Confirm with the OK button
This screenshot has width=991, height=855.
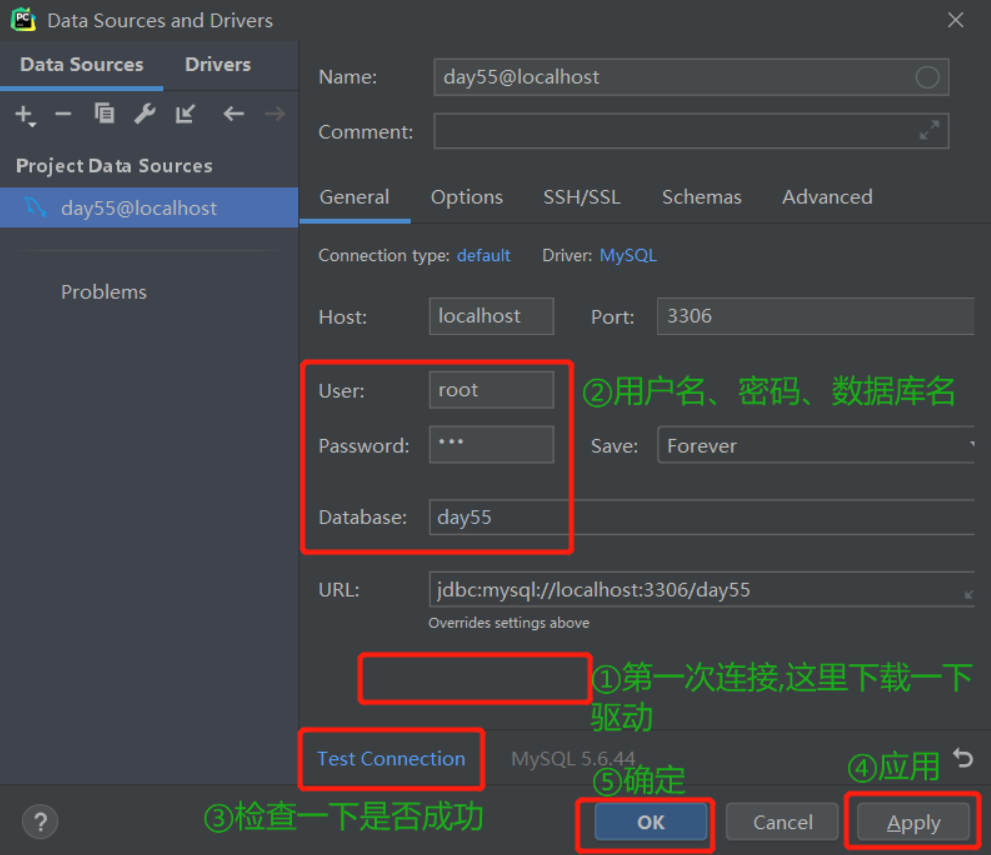pyautogui.click(x=650, y=822)
